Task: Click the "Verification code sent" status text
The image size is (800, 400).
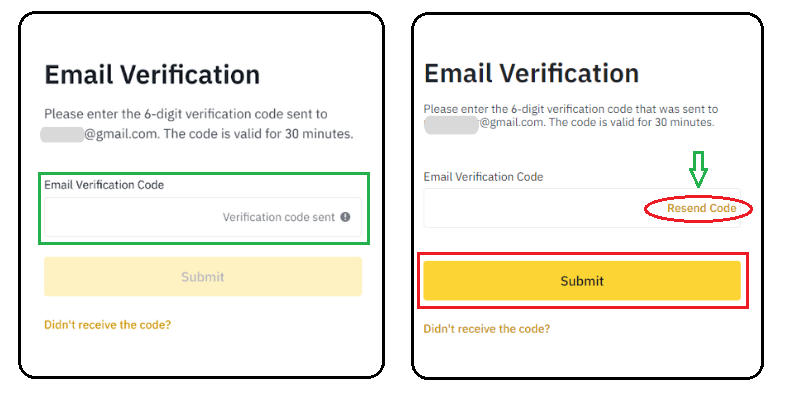Action: (x=279, y=217)
